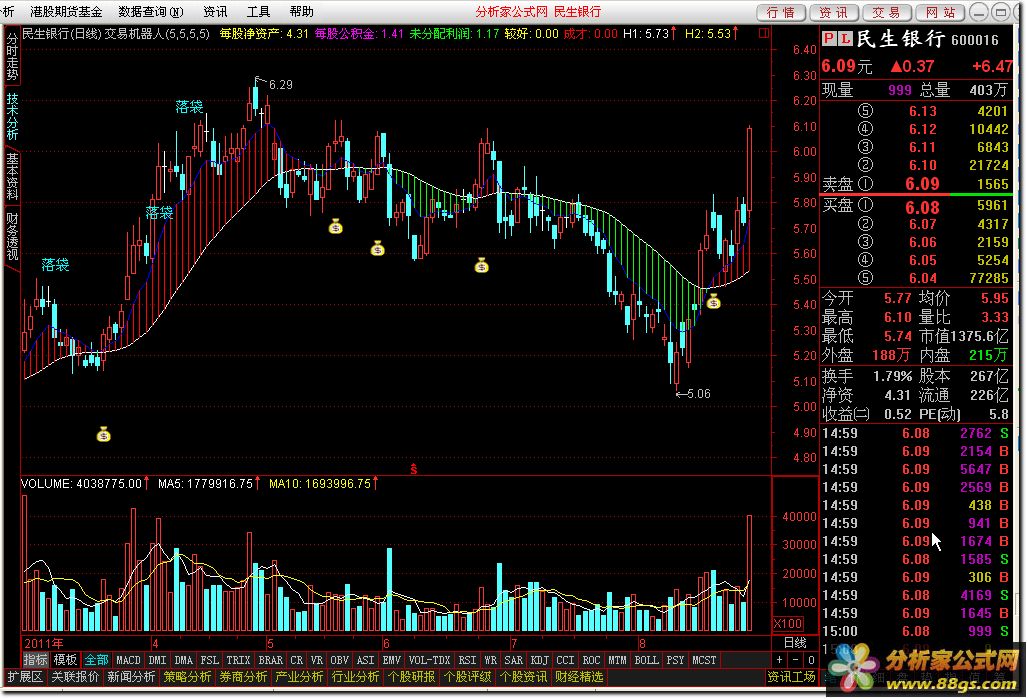This screenshot has width=1028, height=699.
Task: Apply the KDJ indicator
Action: 539,660
